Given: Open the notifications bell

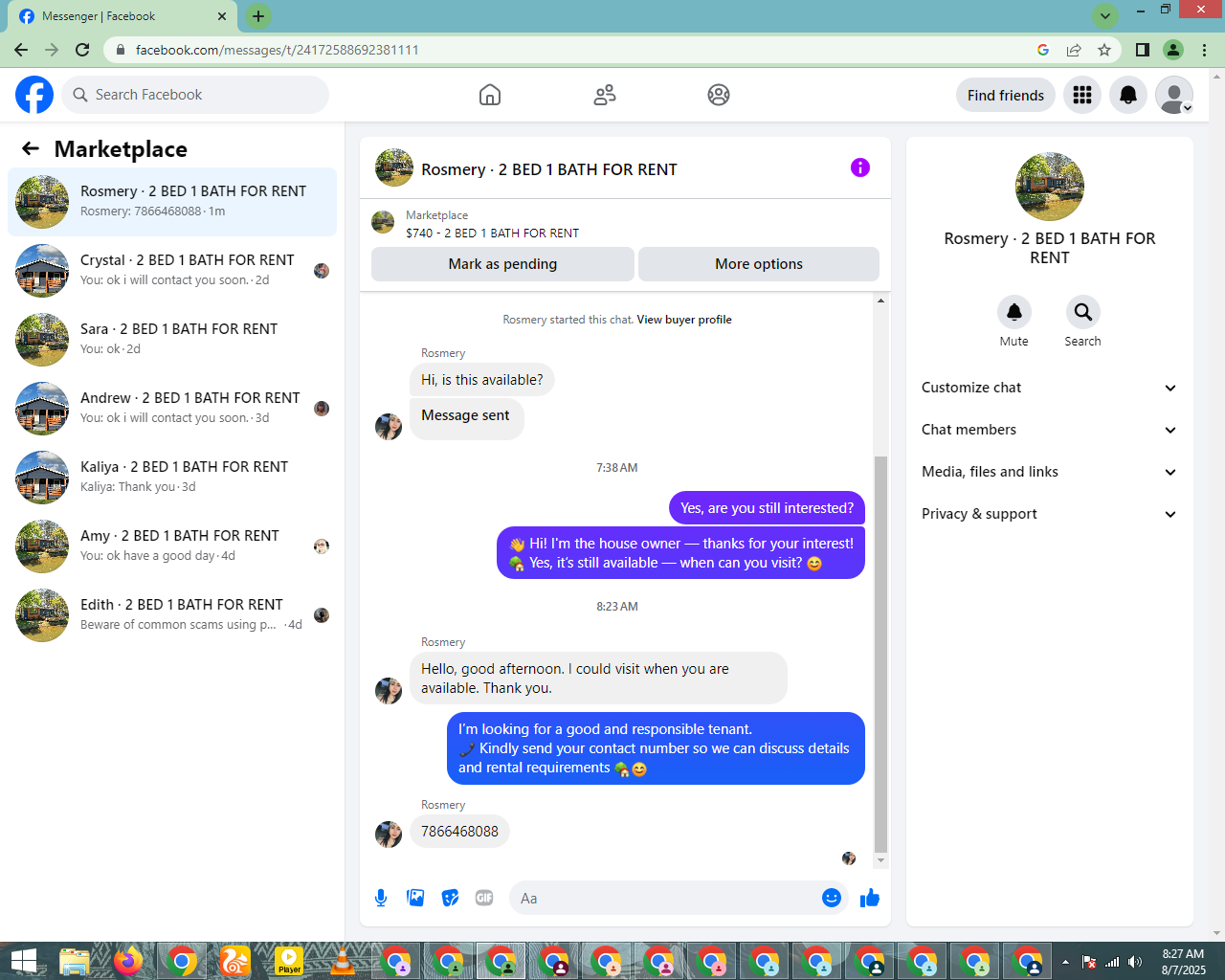Looking at the screenshot, I should point(1128,95).
